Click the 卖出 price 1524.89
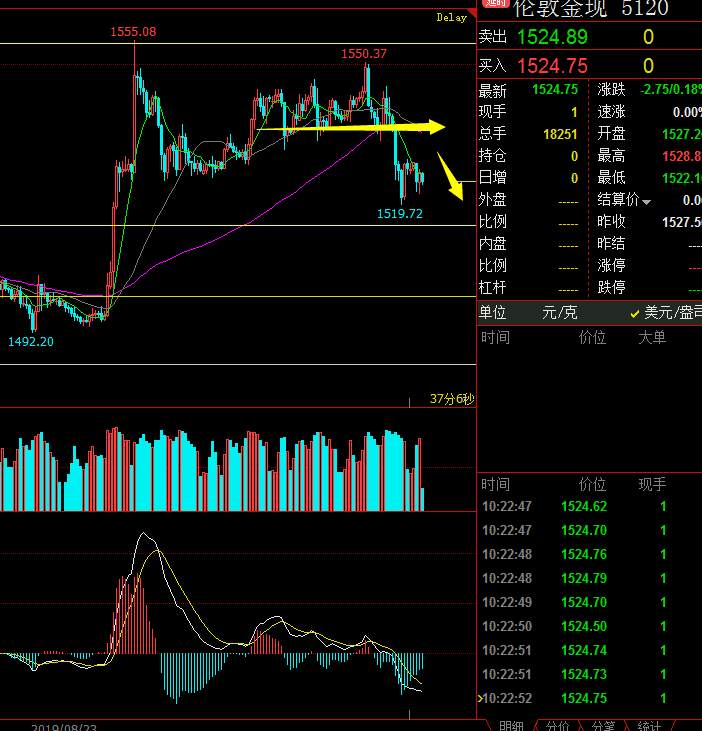This screenshot has height=731, width=702. pos(552,37)
